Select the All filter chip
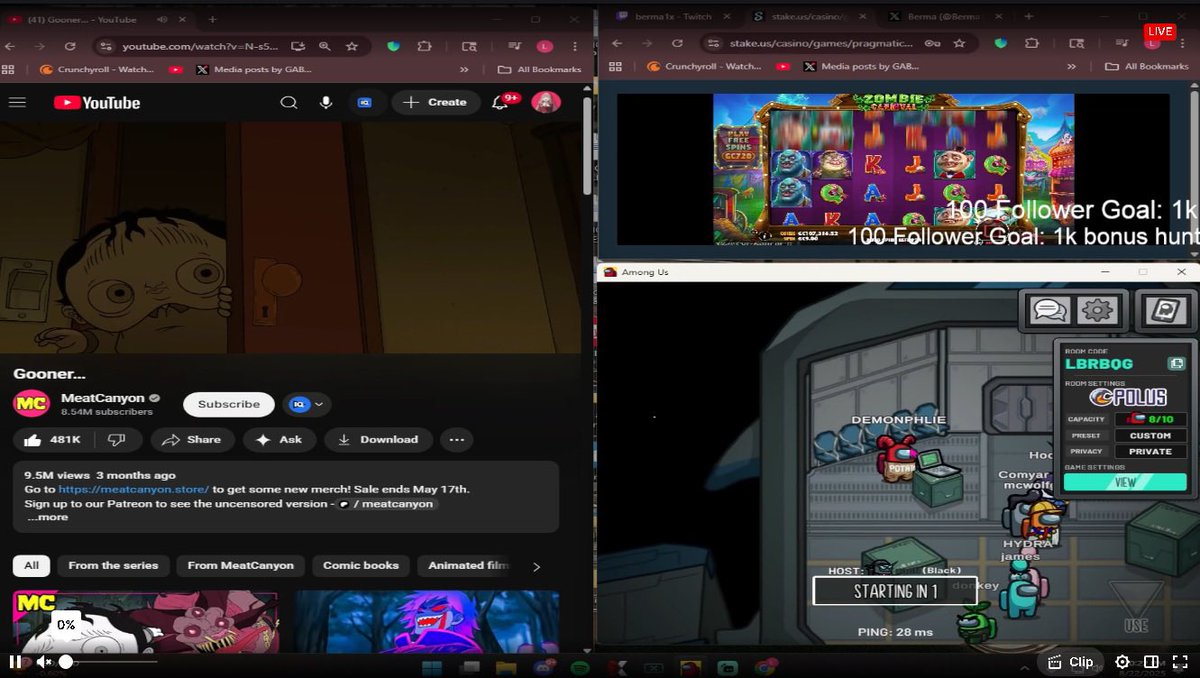The image size is (1200, 678). point(31,566)
